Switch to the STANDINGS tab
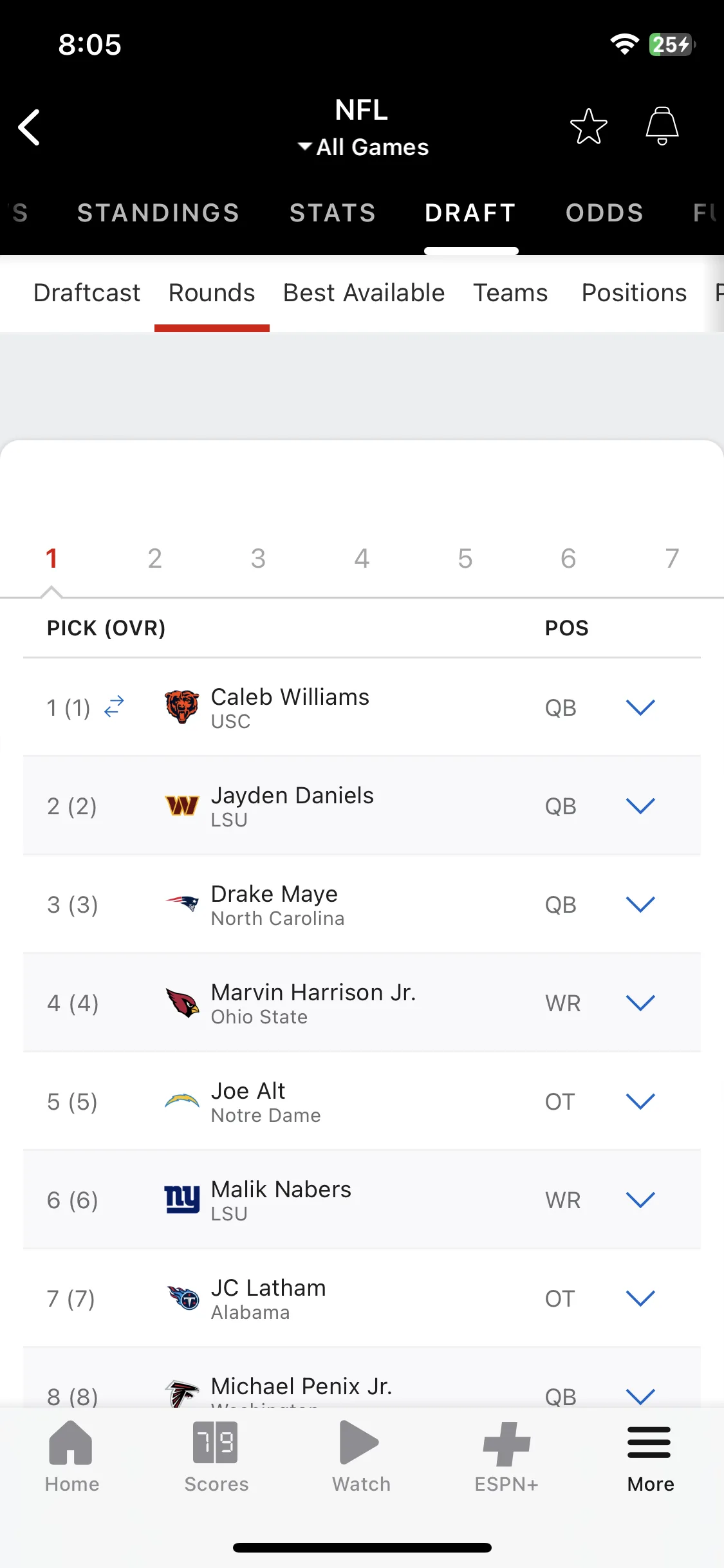The height and width of the screenshot is (1568, 724). click(x=158, y=212)
